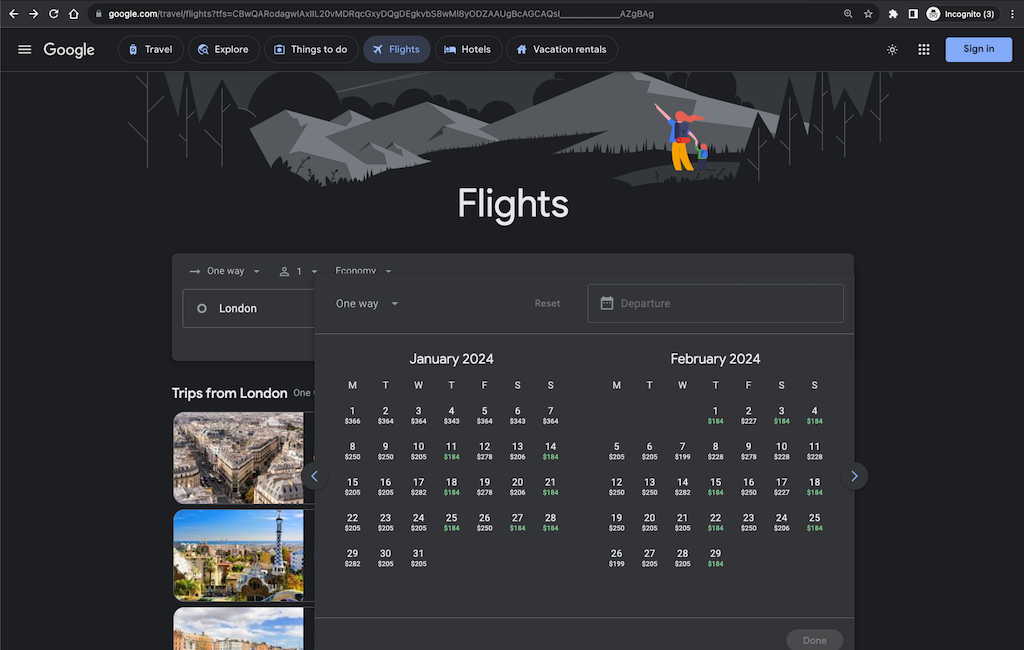Click Reset to clear selected dates
Image resolution: width=1024 pixels, height=650 pixels.
547,303
